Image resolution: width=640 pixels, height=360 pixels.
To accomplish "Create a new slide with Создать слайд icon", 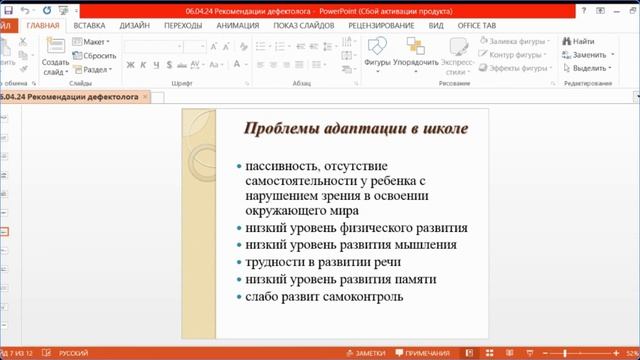I will pos(56,45).
